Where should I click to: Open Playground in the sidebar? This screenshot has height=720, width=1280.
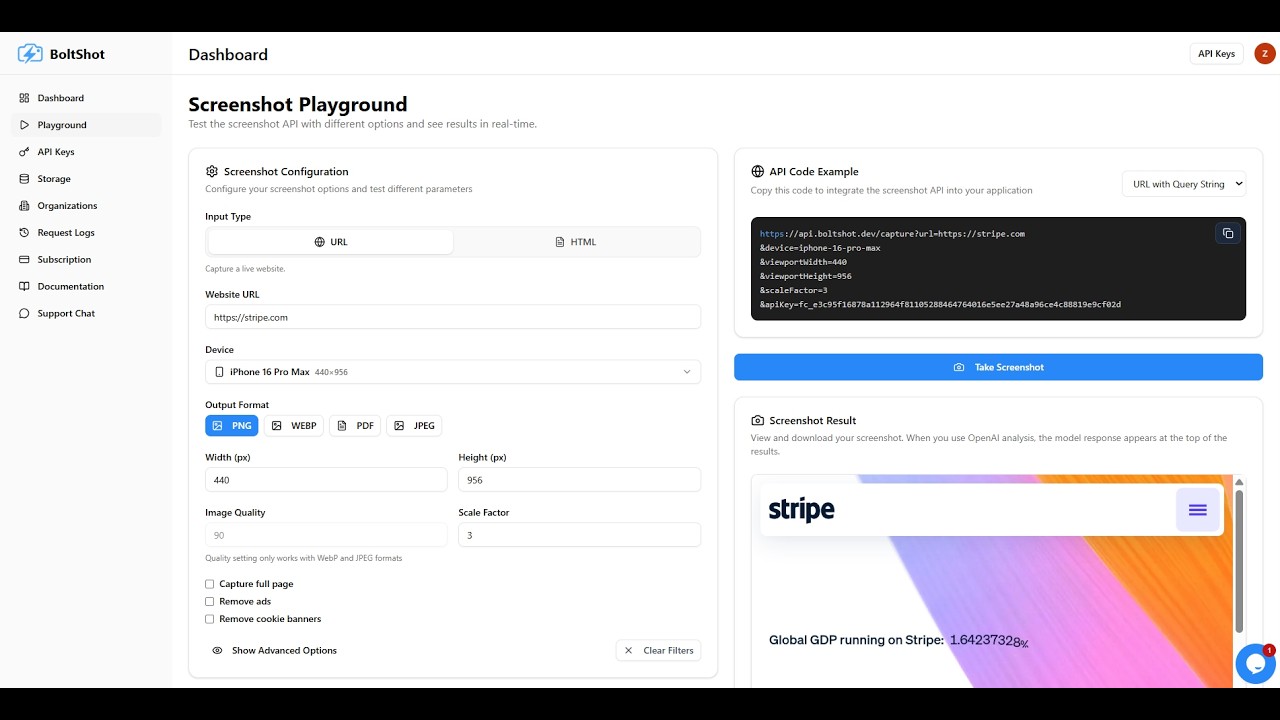pos(86,125)
